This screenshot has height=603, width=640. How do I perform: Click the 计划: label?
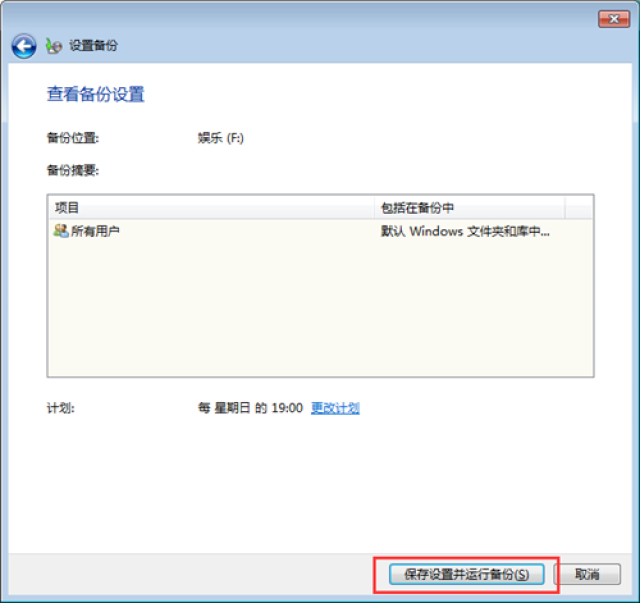pyautogui.click(x=60, y=408)
